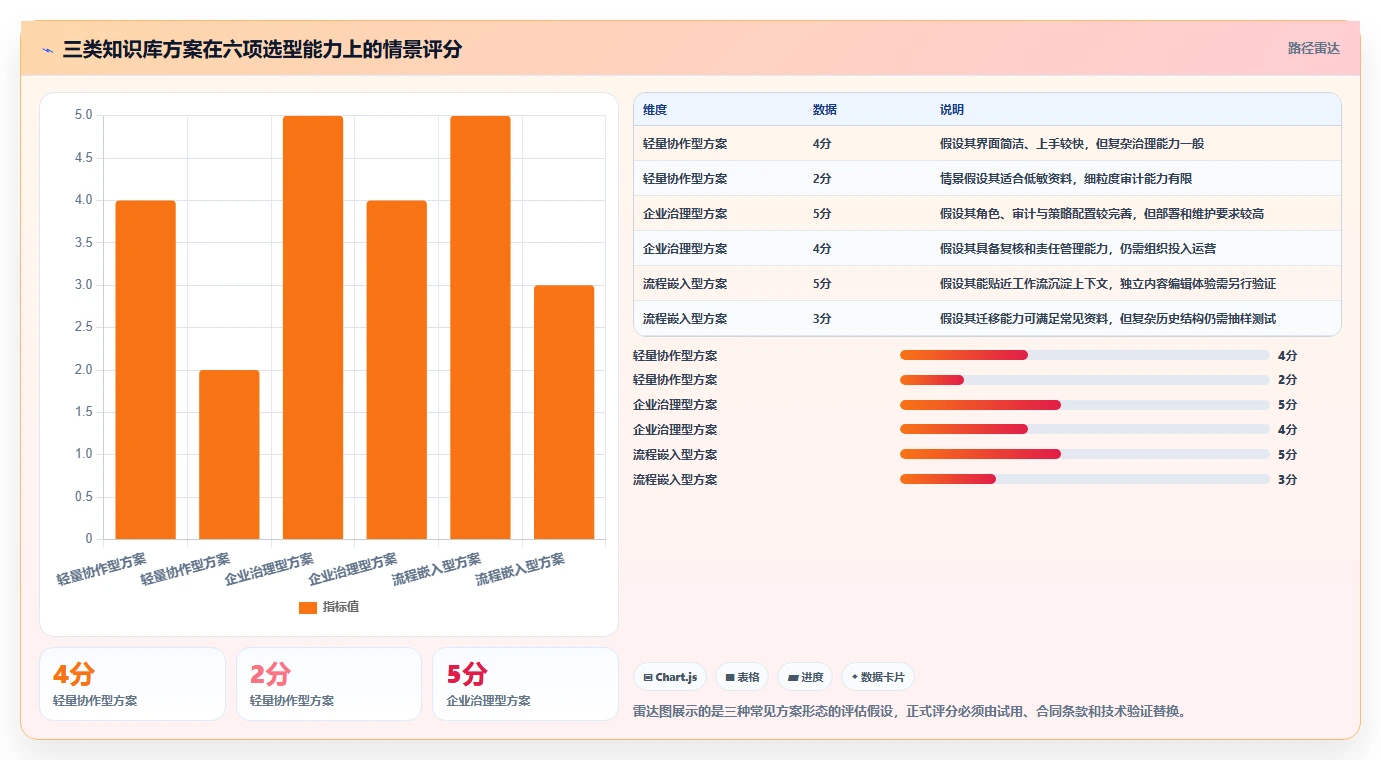Click the 企业治理型方案 bar reaching 4.0
Viewport: 1381px width, 760px height.
click(396, 370)
